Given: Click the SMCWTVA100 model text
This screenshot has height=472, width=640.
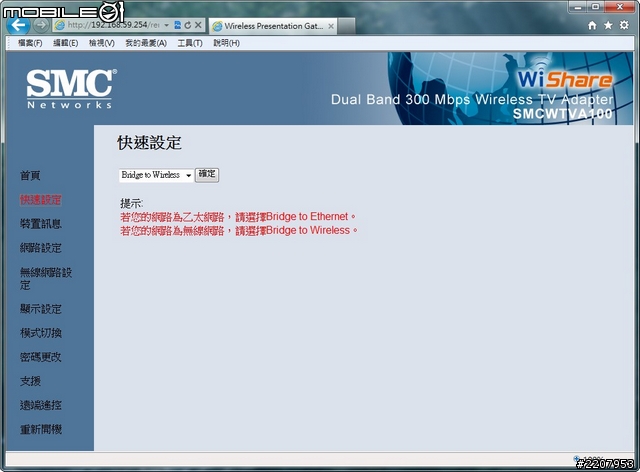Looking at the screenshot, I should point(562,114).
